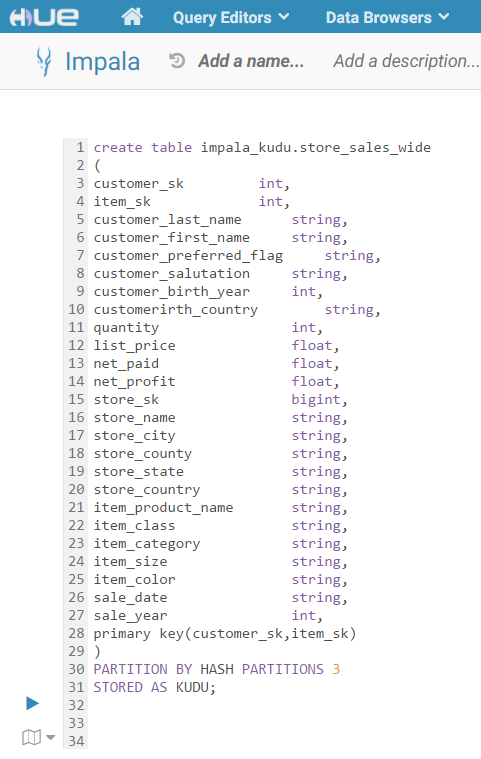The image size is (481, 759).
Task: Expand the Data Browsers chevron
Action: tap(444, 17)
